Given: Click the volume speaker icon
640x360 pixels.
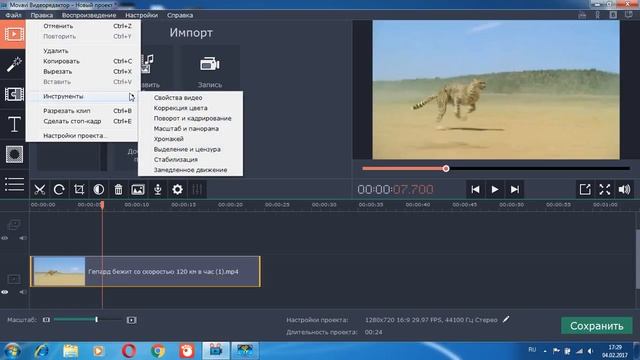Looking at the screenshot, I should (624, 189).
